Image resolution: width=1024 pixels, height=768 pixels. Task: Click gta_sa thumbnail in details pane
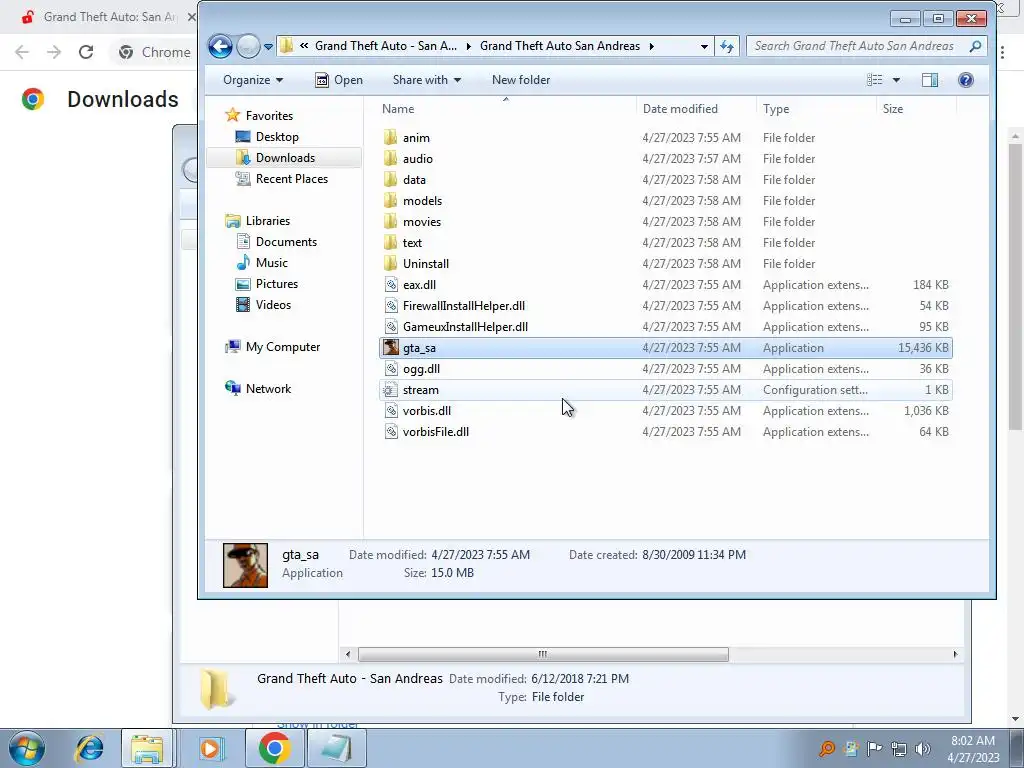tap(245, 565)
